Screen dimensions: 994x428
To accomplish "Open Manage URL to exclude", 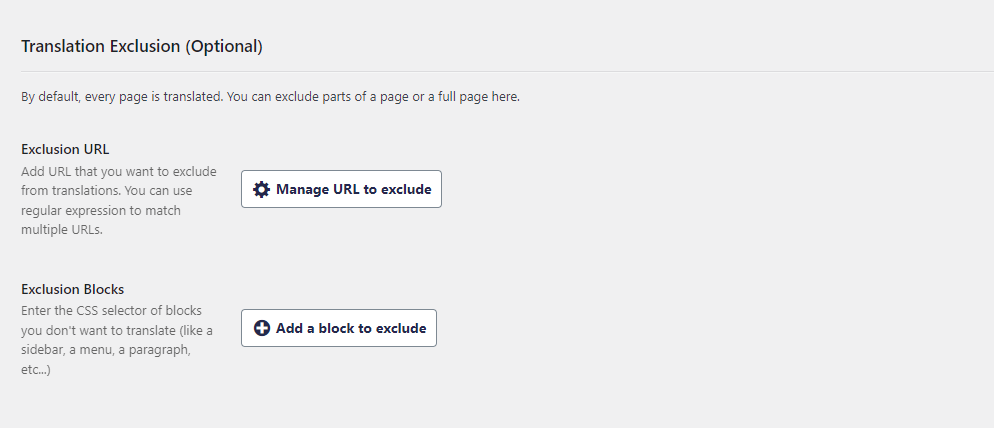I will tap(341, 189).
